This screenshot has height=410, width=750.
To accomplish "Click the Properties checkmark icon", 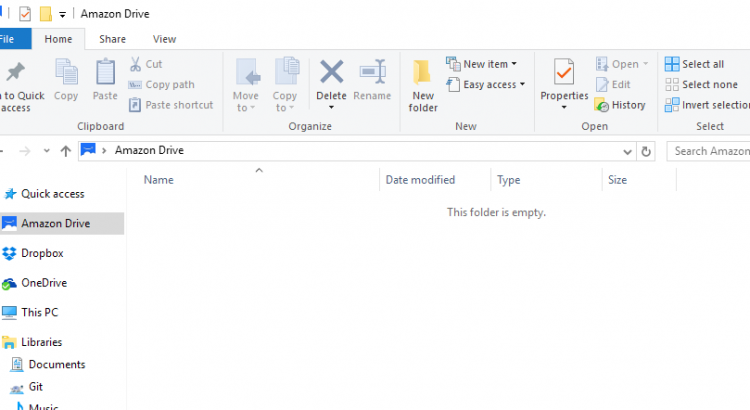I will (x=564, y=72).
